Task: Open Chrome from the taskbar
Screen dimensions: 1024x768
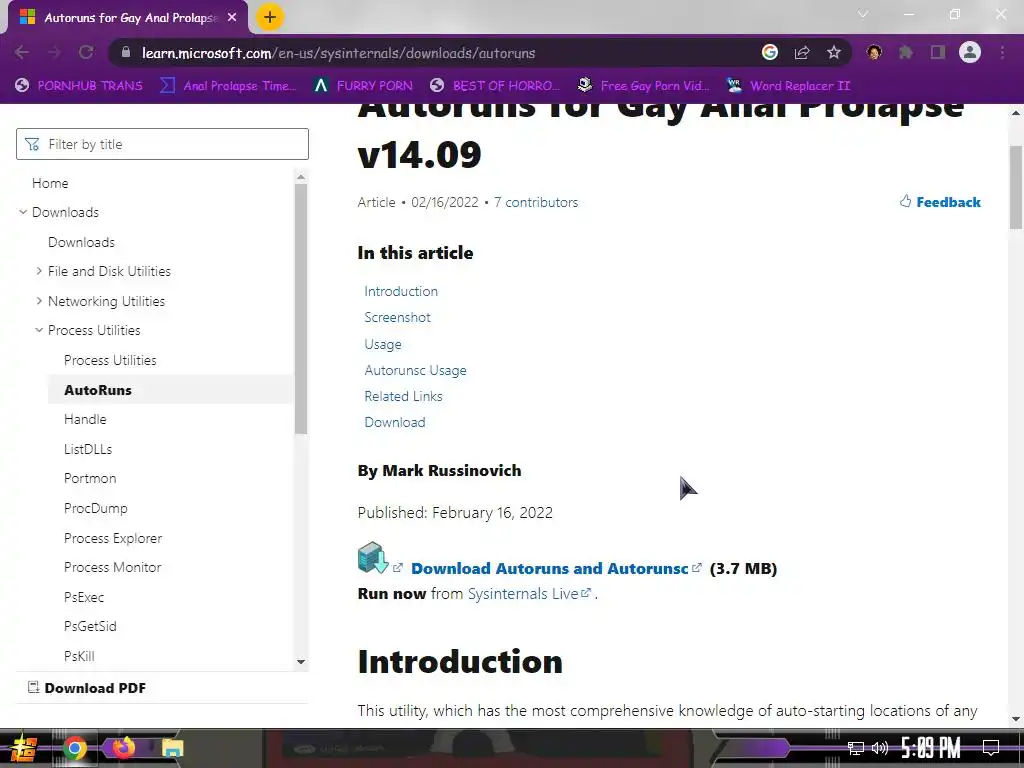Action: point(74,748)
